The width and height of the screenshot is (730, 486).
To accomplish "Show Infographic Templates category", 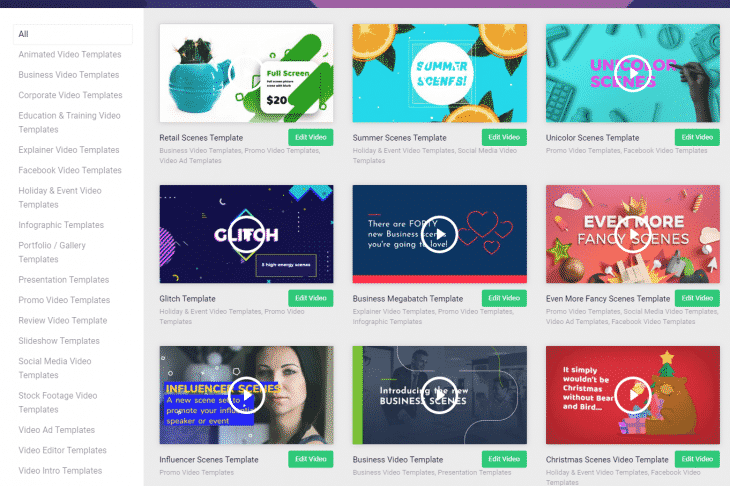I will coord(61,225).
